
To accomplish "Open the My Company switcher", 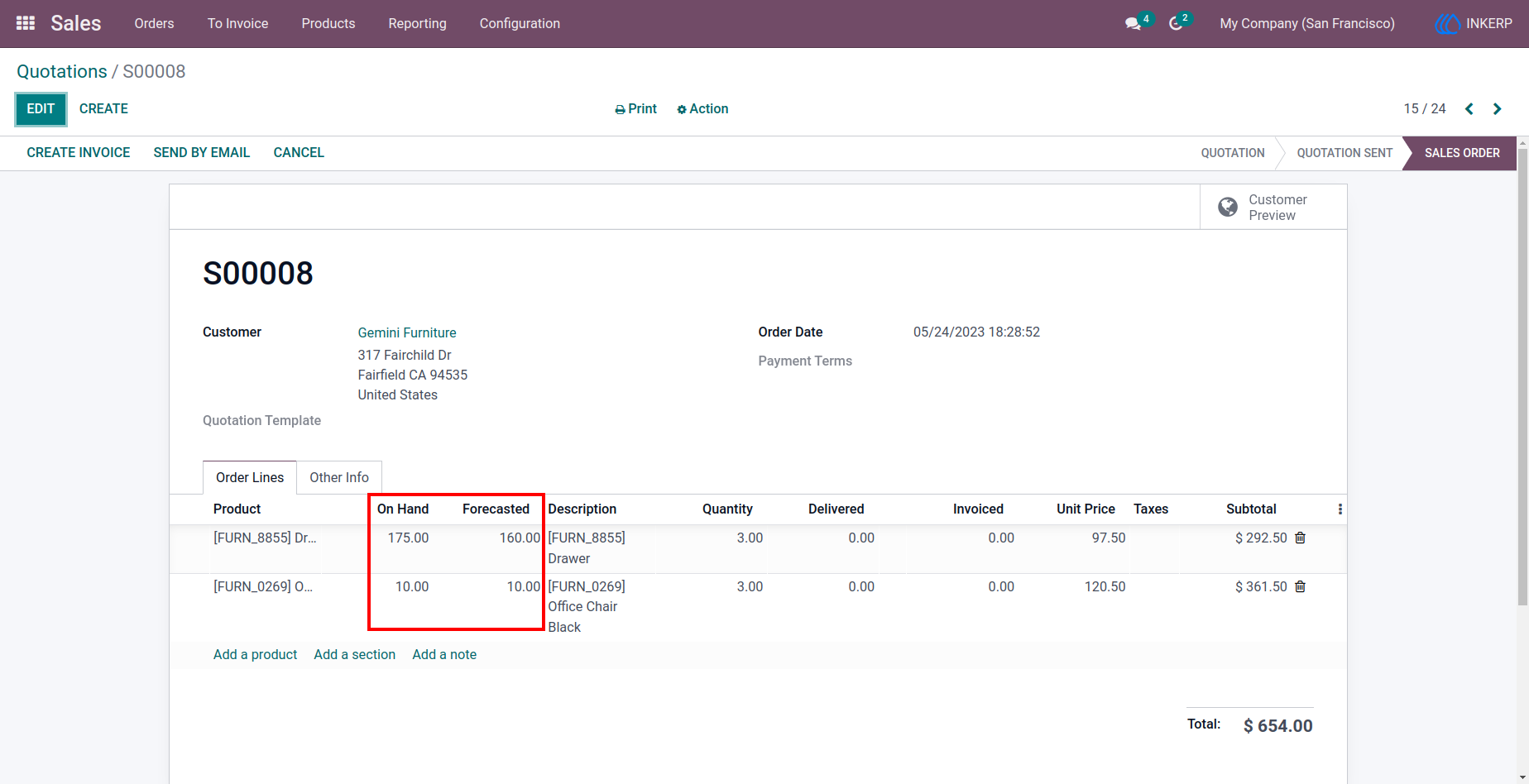I will point(1307,24).
